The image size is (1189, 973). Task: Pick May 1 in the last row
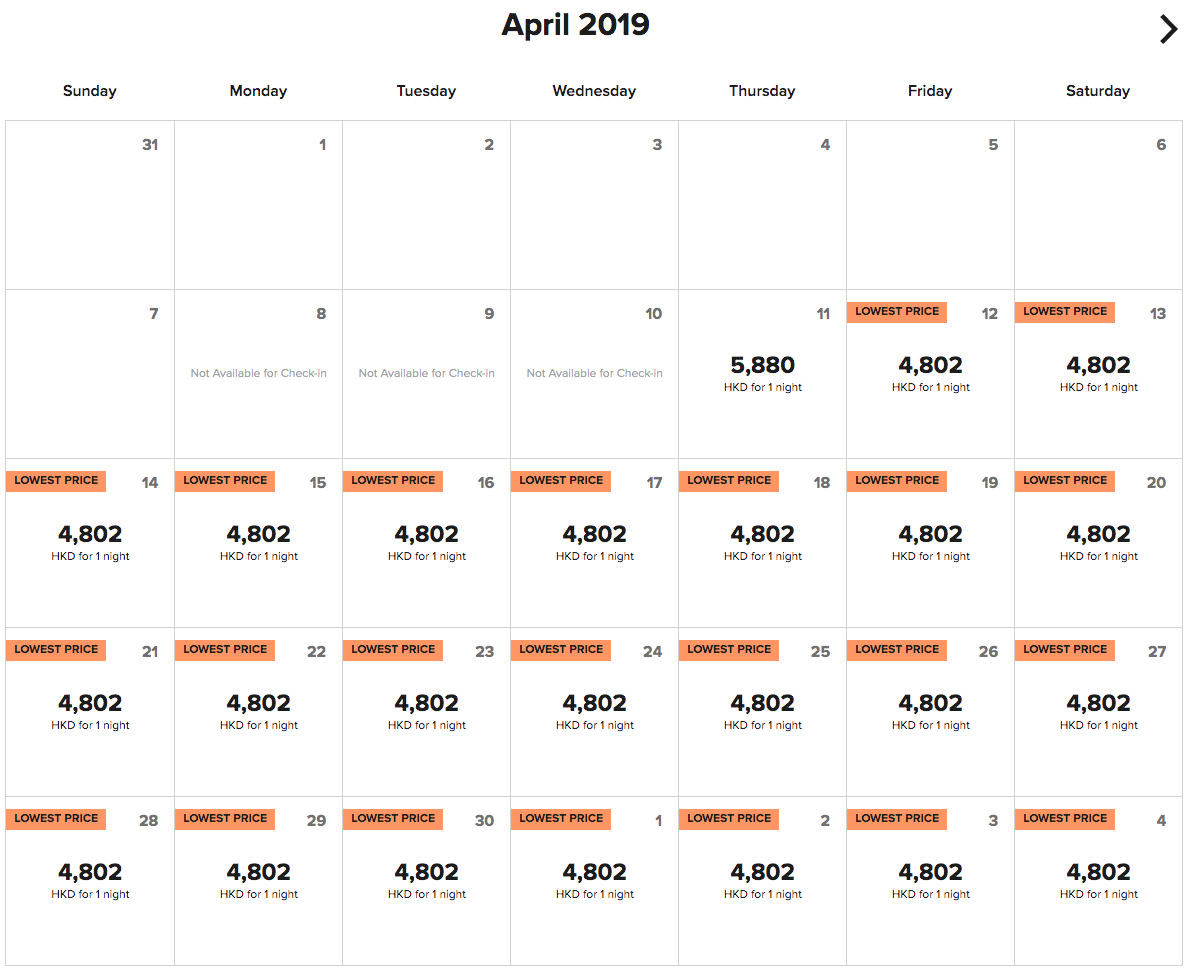(594, 880)
